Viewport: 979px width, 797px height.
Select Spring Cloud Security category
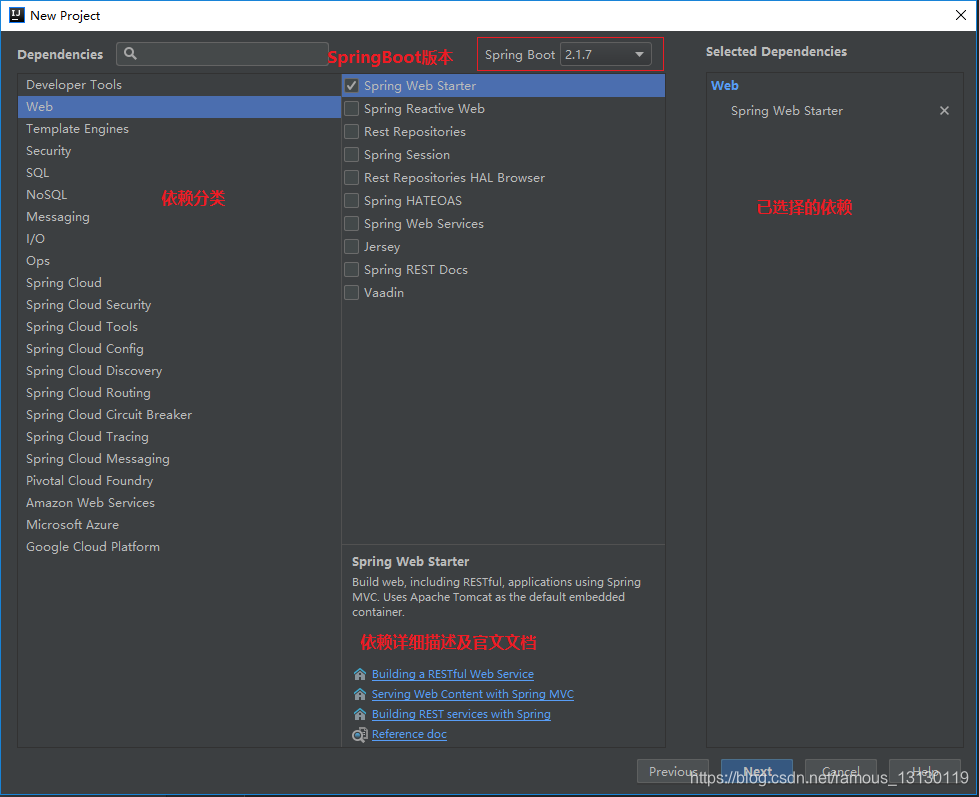click(179, 305)
